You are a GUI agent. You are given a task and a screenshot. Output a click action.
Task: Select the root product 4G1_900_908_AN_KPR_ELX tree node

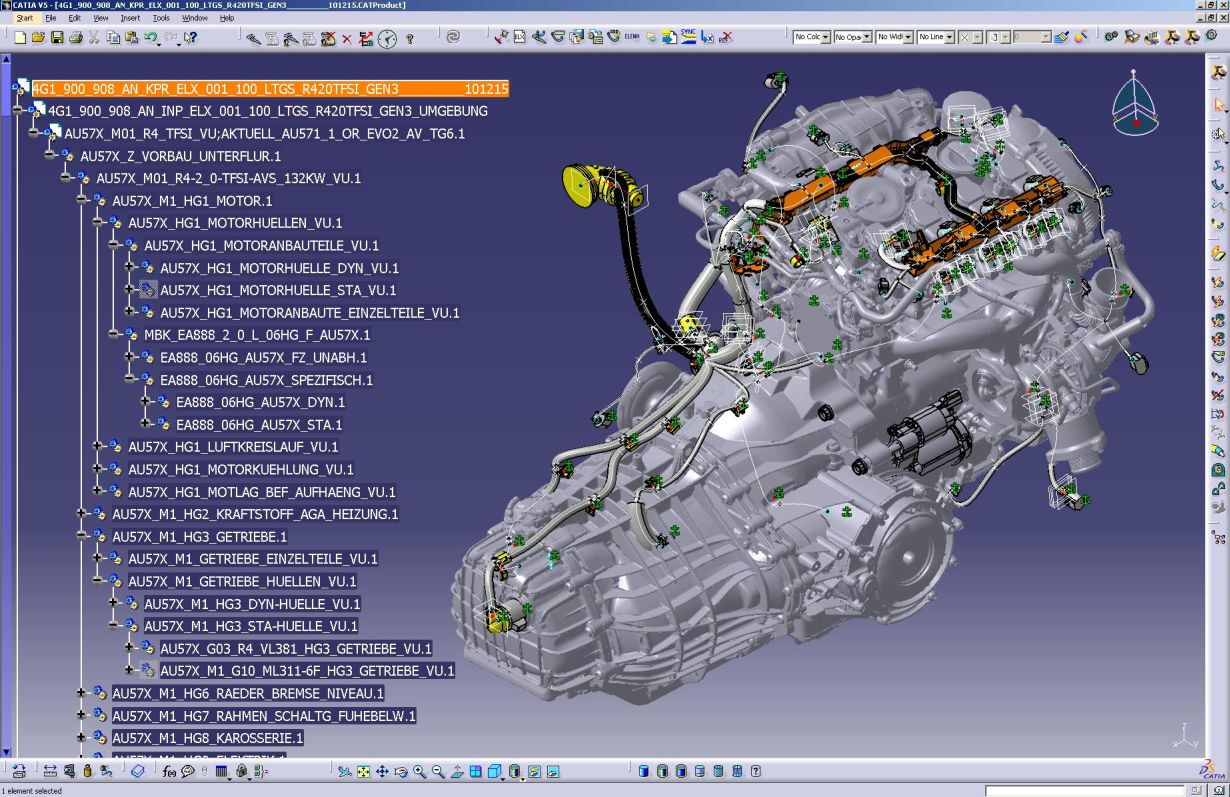pos(270,89)
